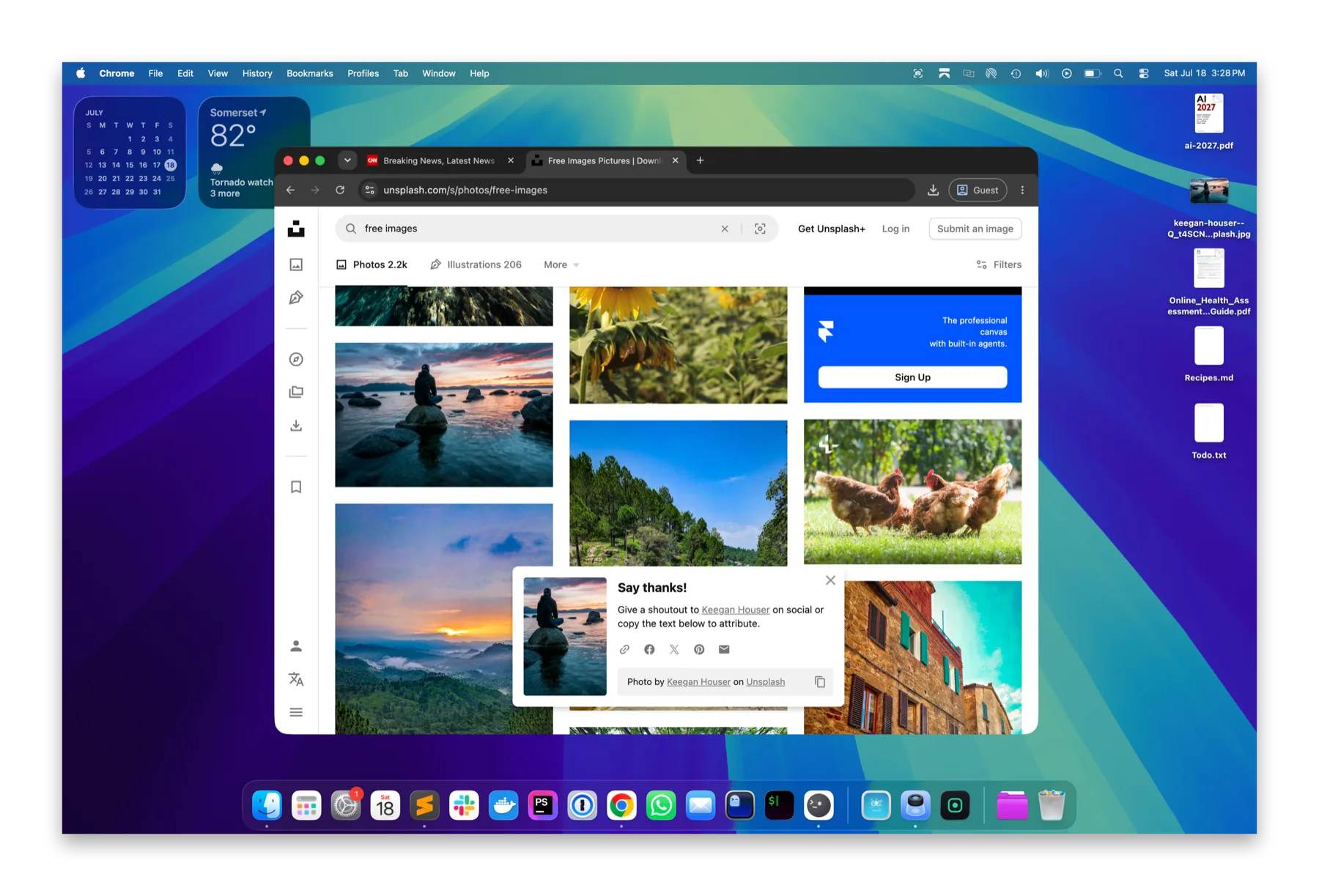Open the man sitting on rock photo
The width and height of the screenshot is (1319, 896).
[444, 415]
